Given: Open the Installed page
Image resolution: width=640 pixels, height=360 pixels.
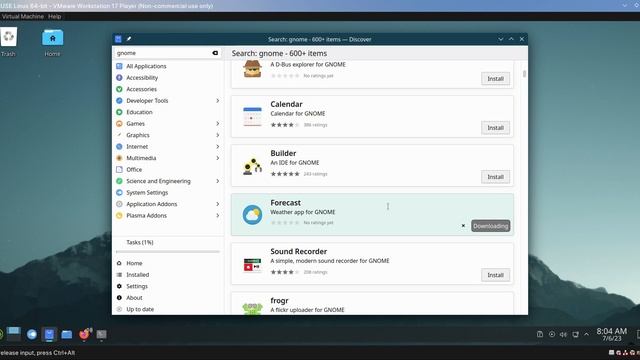Looking at the screenshot, I should coord(168,275).
